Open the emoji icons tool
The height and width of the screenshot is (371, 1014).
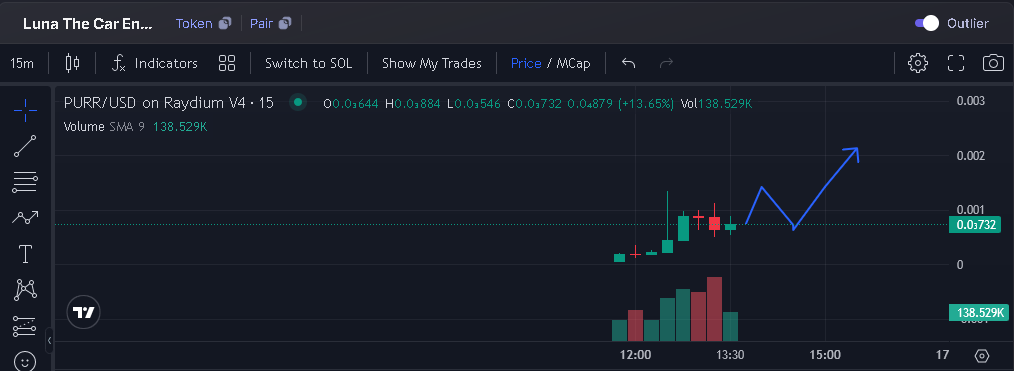pos(25,361)
